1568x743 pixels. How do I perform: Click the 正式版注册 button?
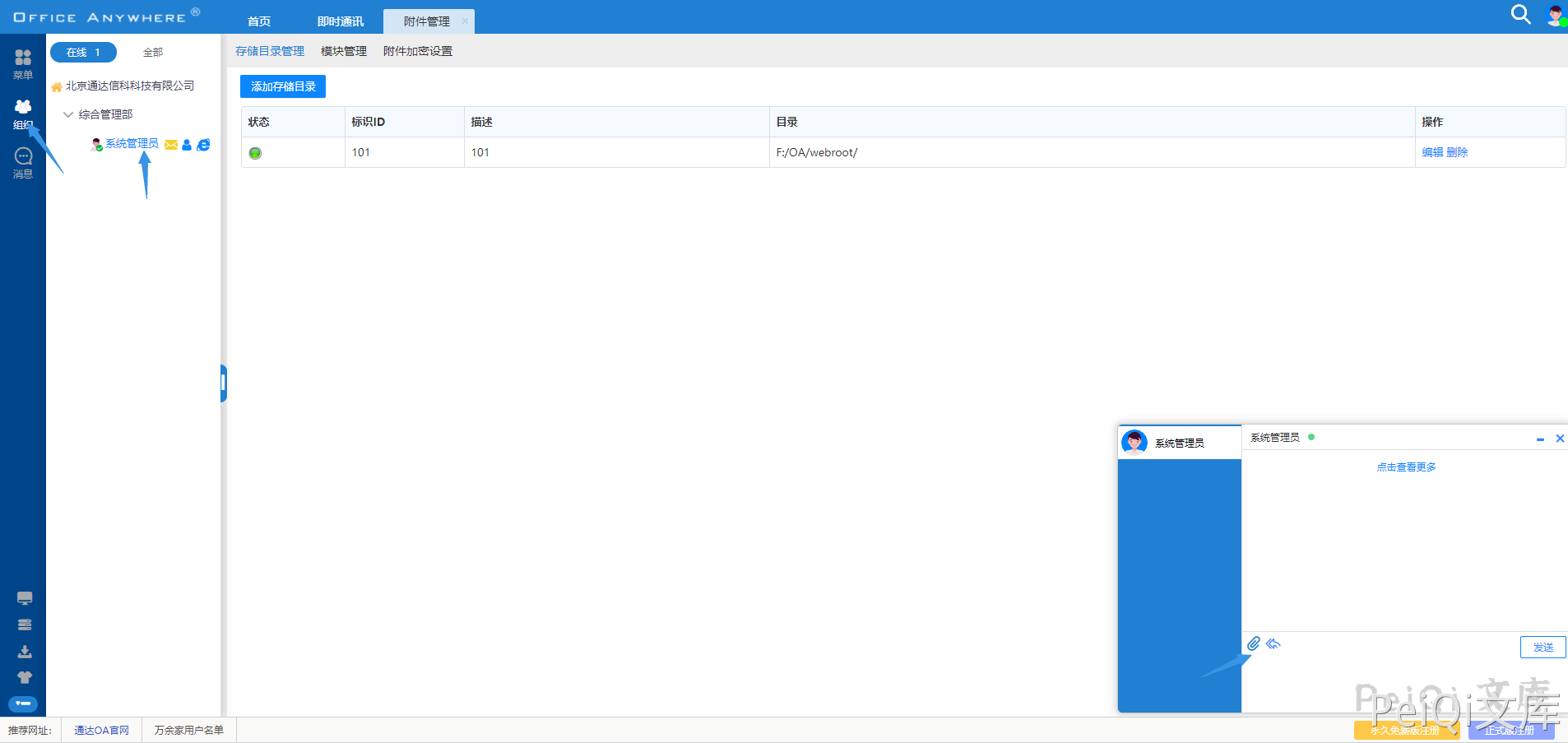point(1511,731)
